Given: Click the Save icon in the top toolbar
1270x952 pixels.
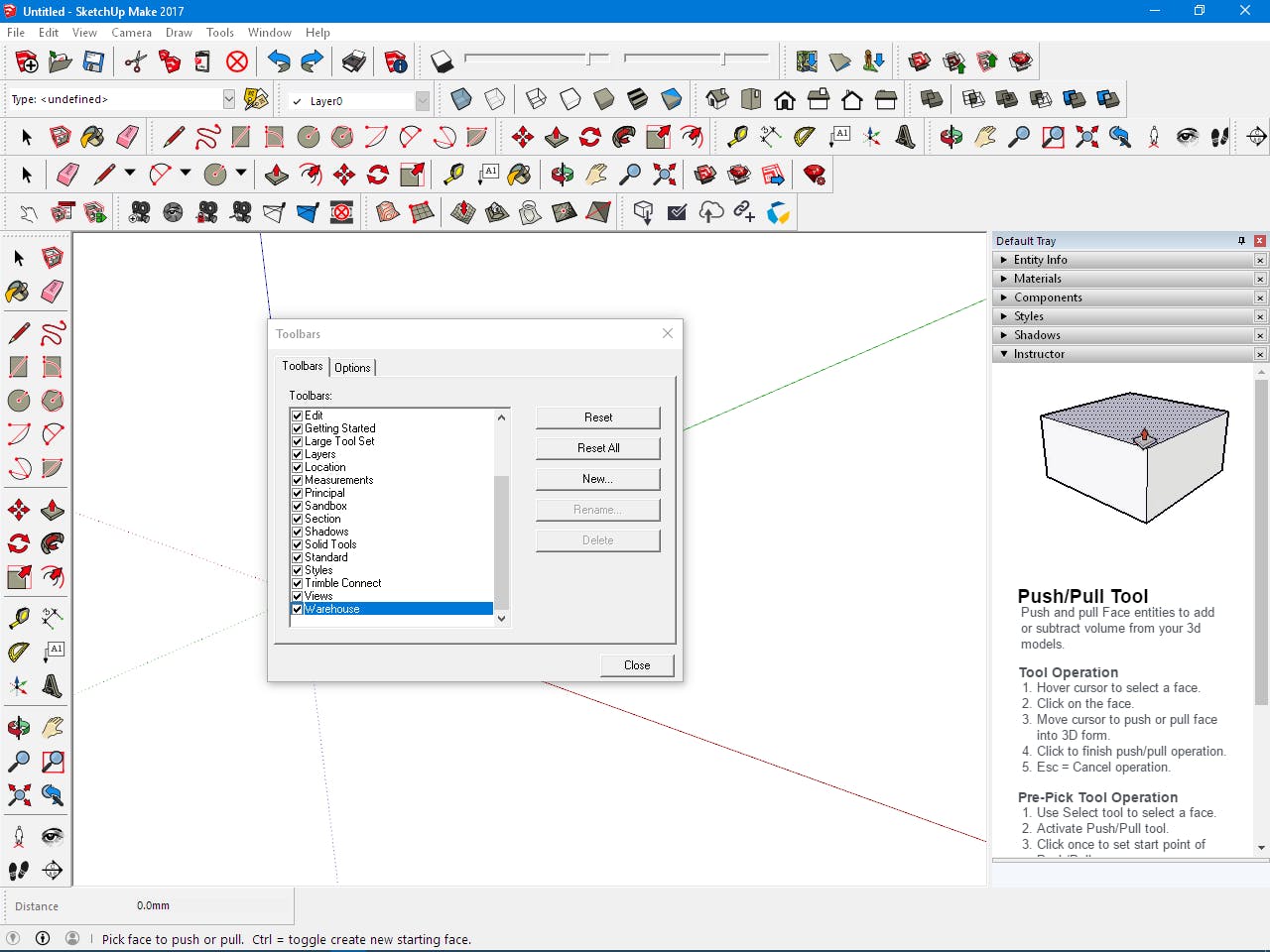Looking at the screenshot, I should coord(93,61).
